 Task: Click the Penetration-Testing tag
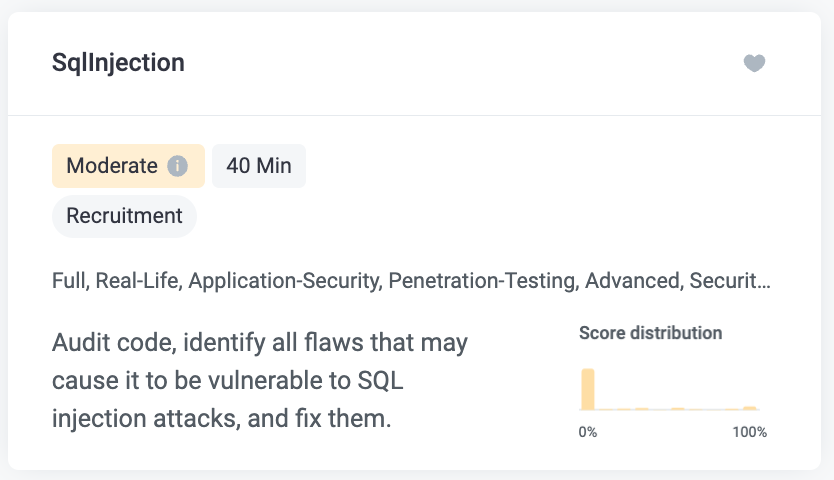click(483, 281)
